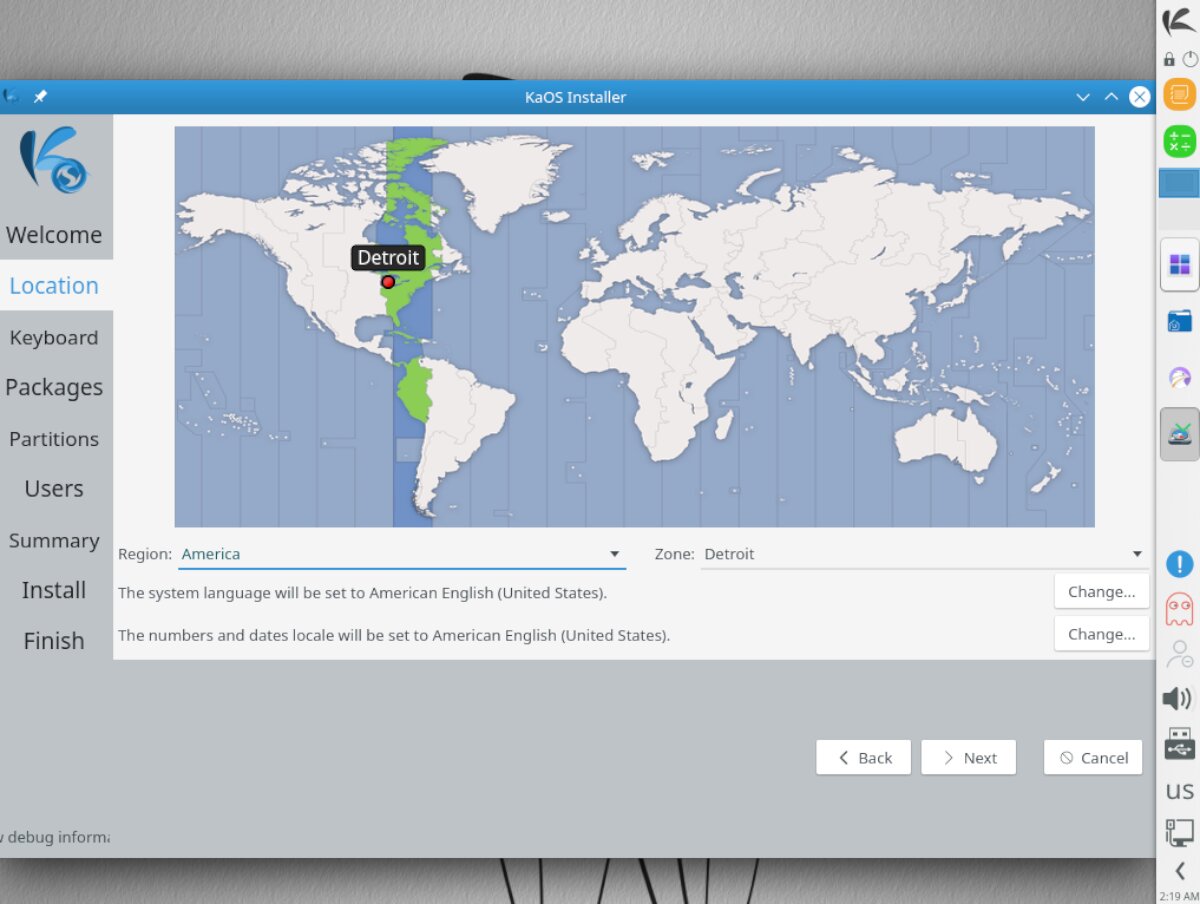Click the red ghost tray icon
Viewport: 1200px width, 904px height.
click(1179, 609)
